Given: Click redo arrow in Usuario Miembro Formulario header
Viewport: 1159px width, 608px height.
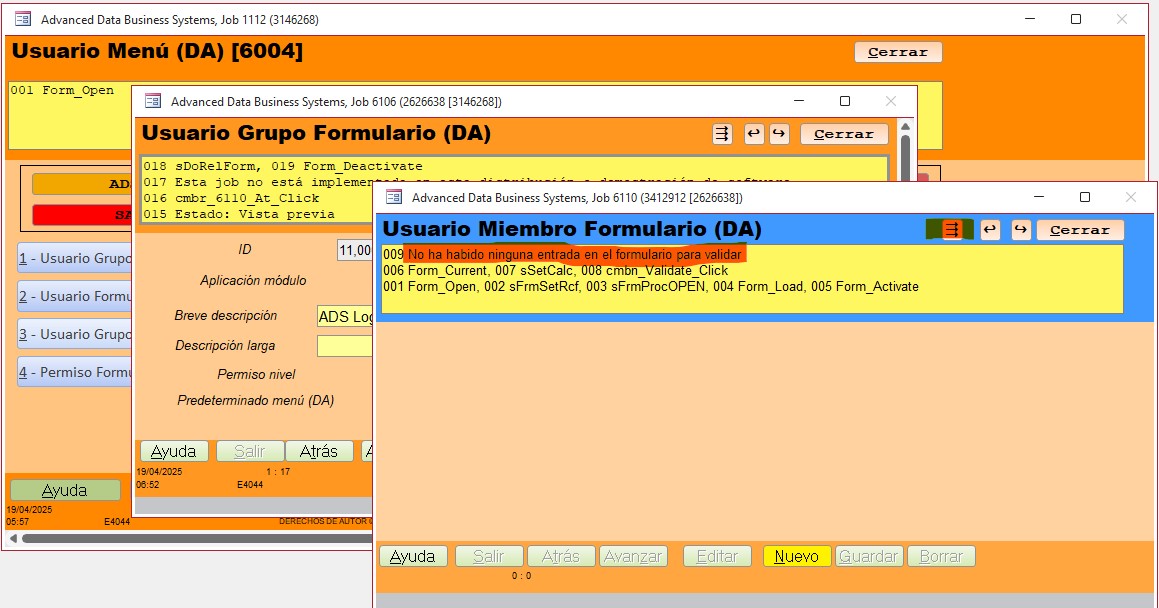Looking at the screenshot, I should (1021, 230).
